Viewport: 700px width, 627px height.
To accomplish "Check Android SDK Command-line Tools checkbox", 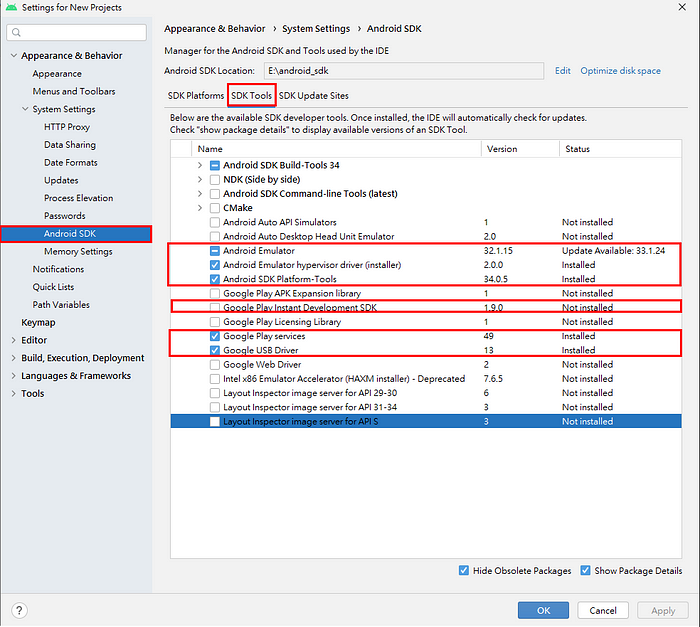I will (x=215, y=194).
